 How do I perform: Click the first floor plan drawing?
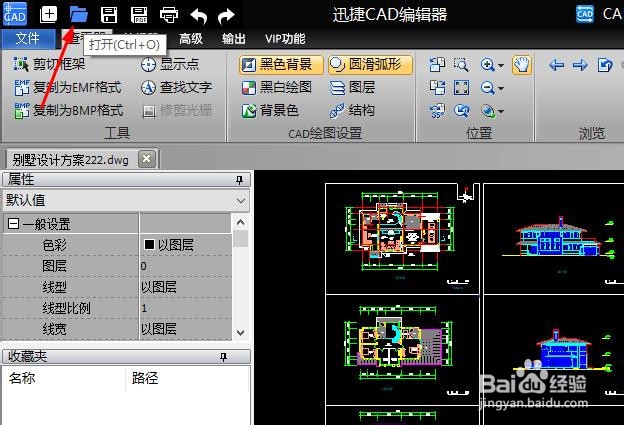400,233
